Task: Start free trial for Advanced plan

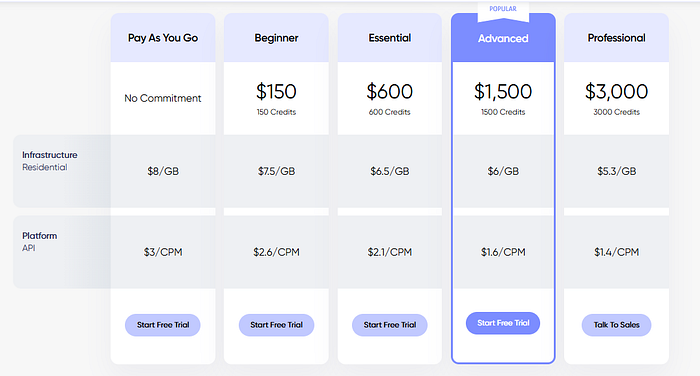Action: click(x=503, y=323)
